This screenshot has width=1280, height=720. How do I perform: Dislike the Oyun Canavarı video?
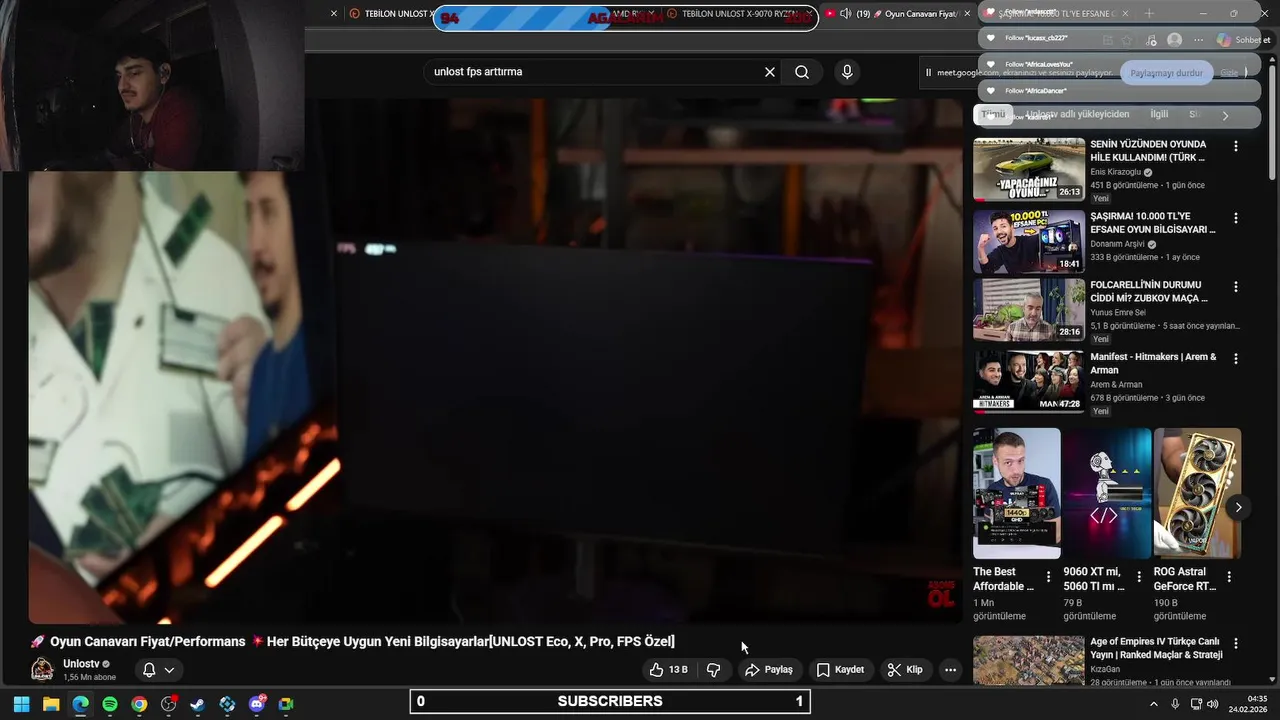714,670
